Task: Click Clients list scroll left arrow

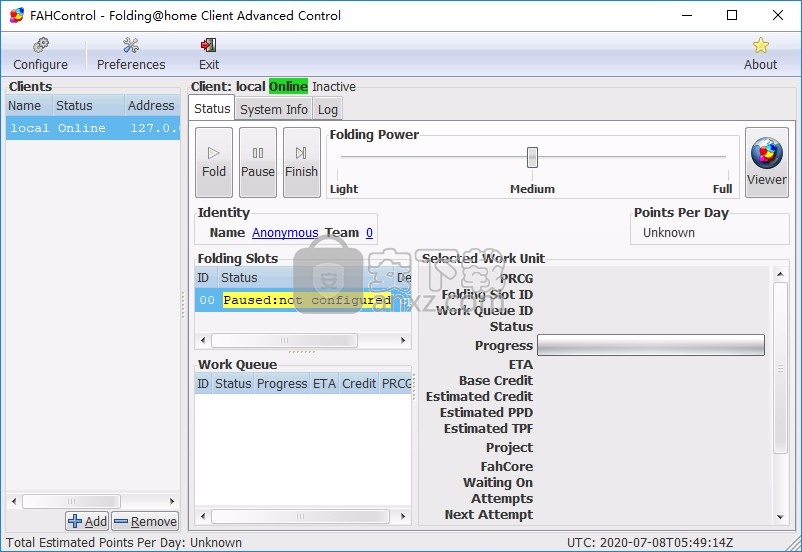Action: click(x=14, y=501)
